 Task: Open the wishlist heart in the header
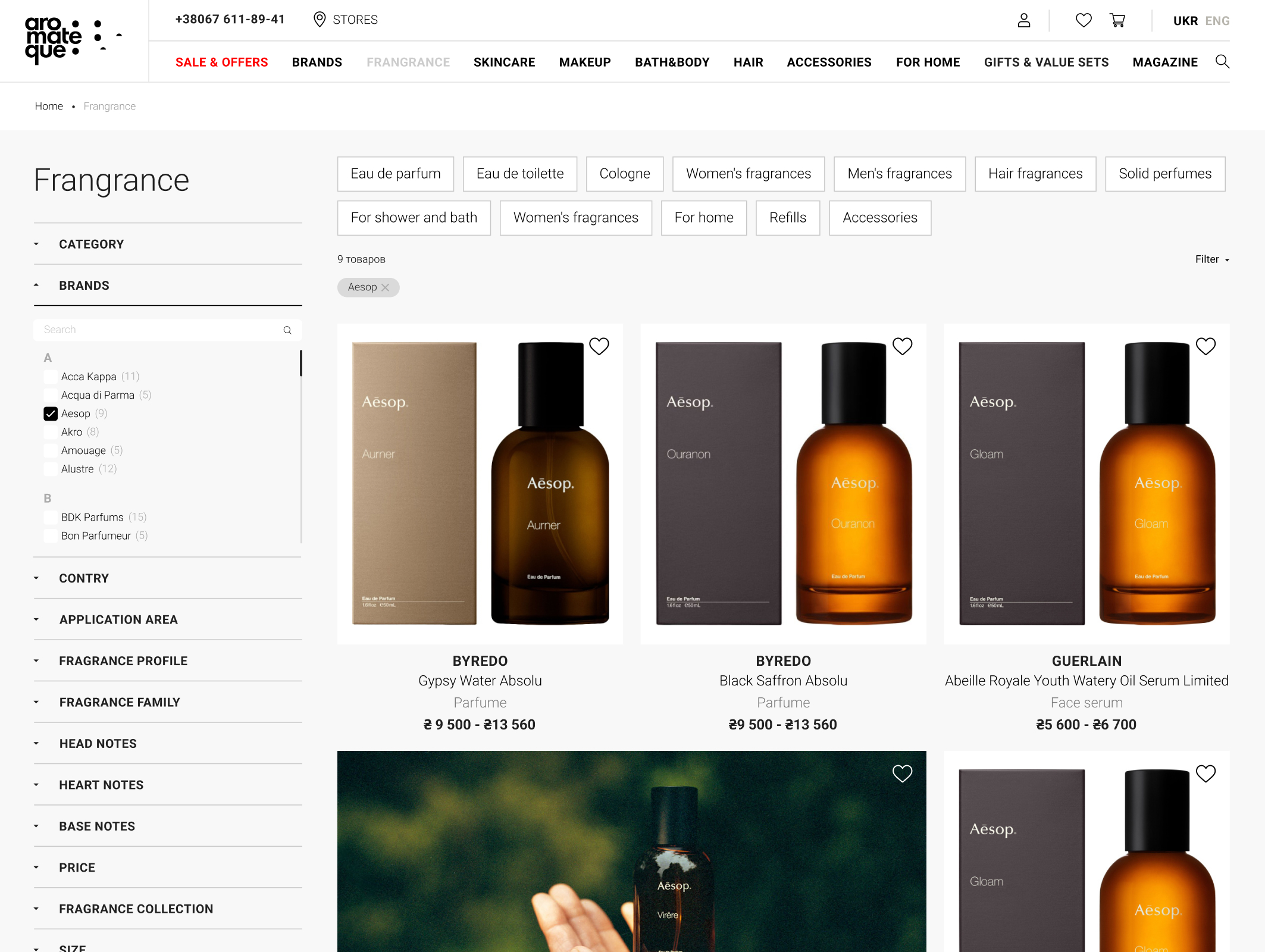[1084, 20]
